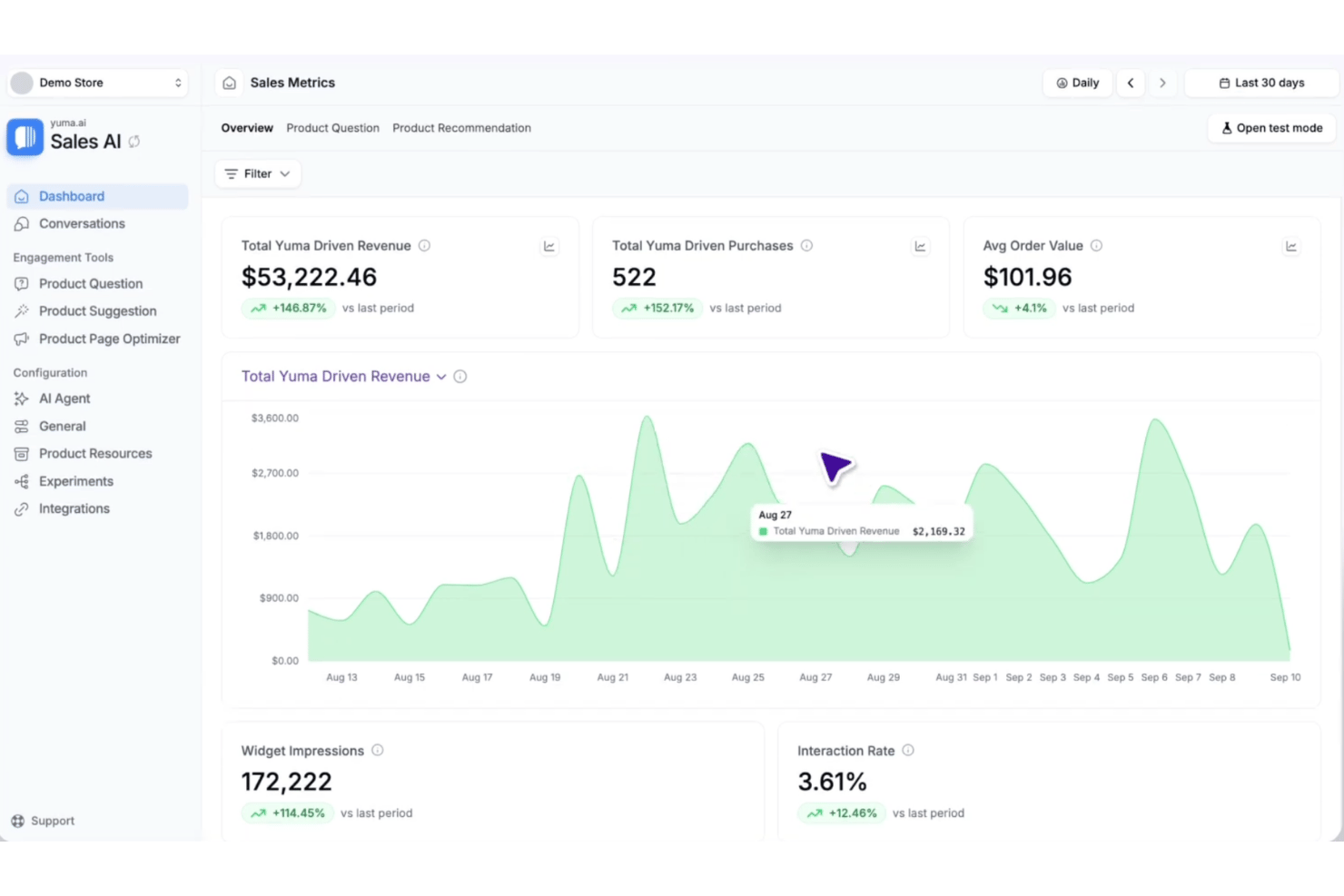
Task: Click chart icon on Total Yuma Driven Purchases card
Action: [921, 246]
